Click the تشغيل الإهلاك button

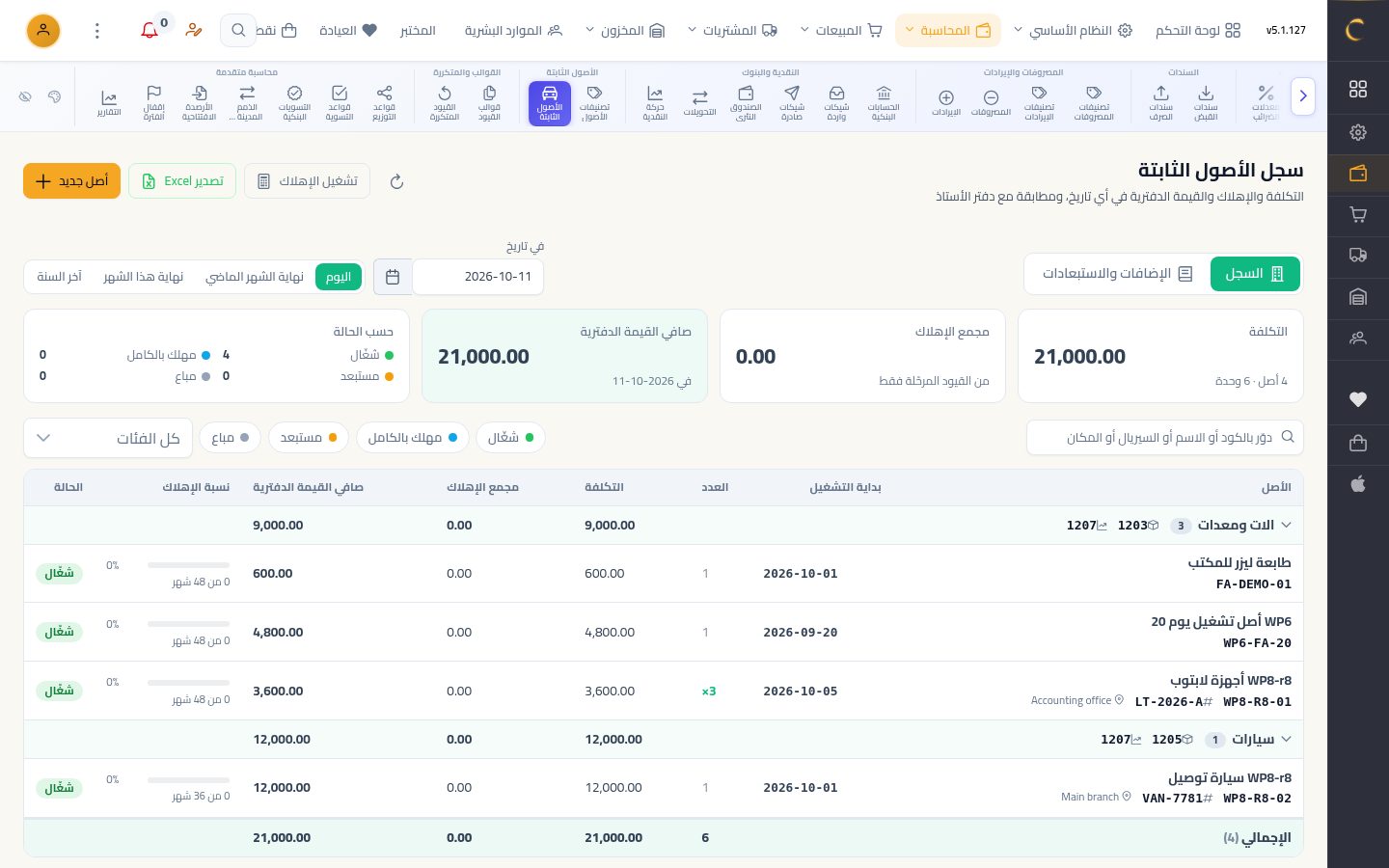(x=307, y=181)
